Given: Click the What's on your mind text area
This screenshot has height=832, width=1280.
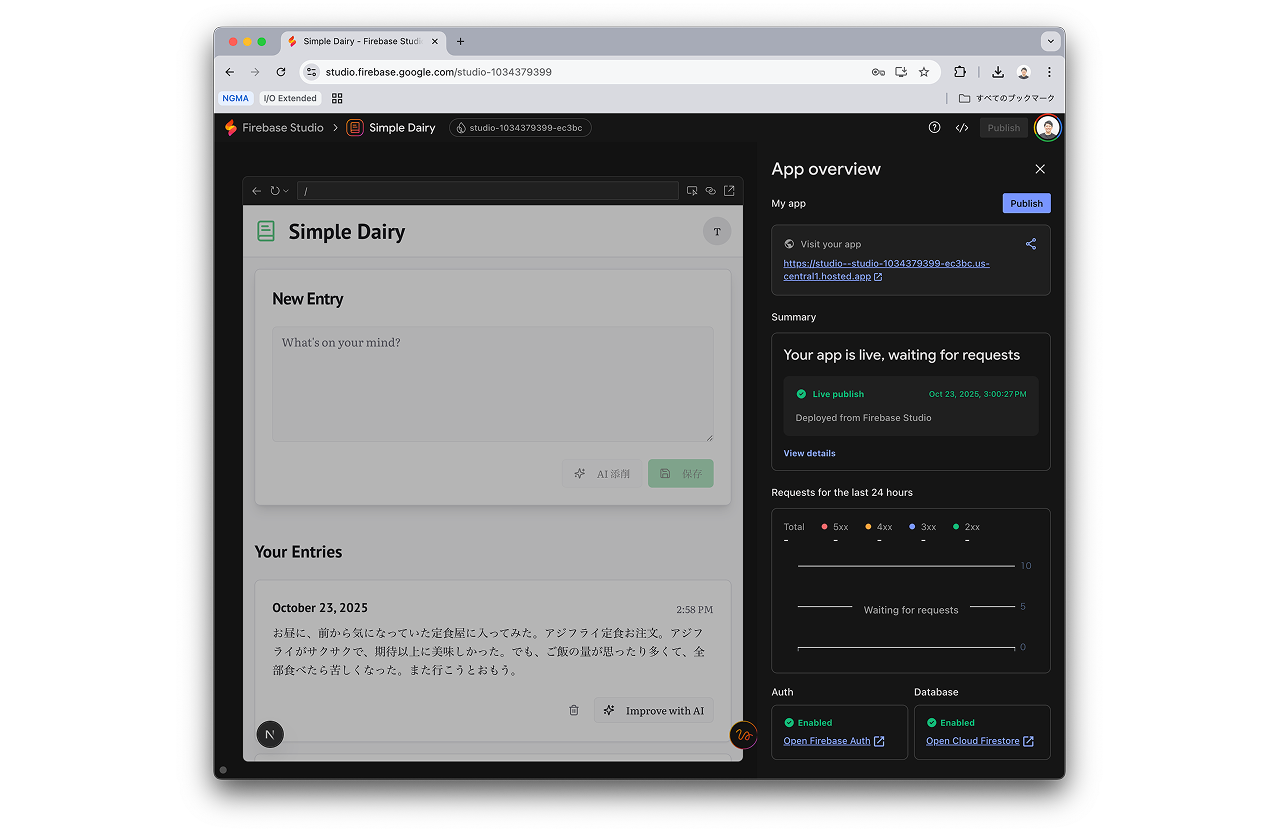Looking at the screenshot, I should [x=493, y=383].
